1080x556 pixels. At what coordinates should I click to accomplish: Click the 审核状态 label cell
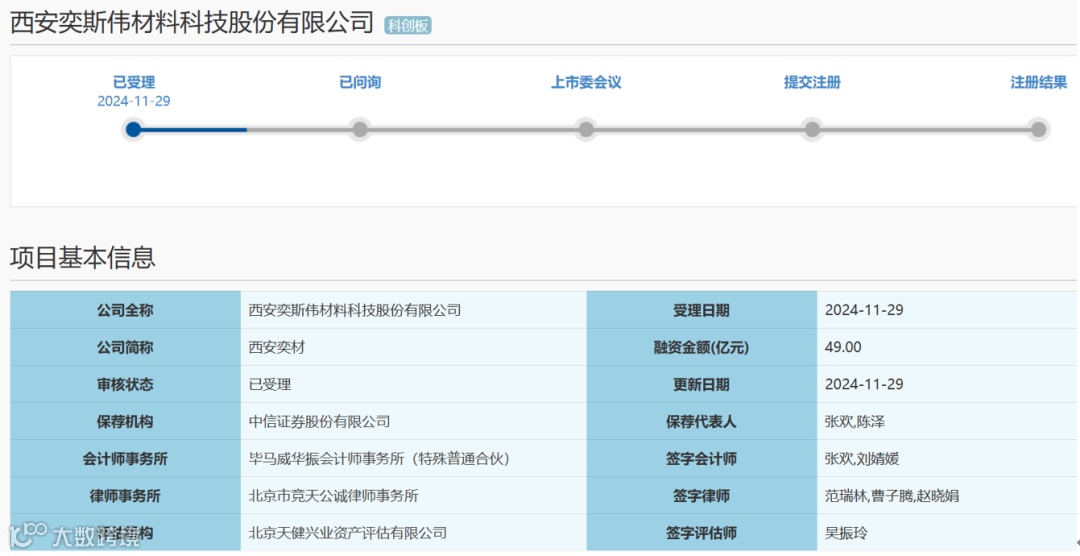coord(125,384)
